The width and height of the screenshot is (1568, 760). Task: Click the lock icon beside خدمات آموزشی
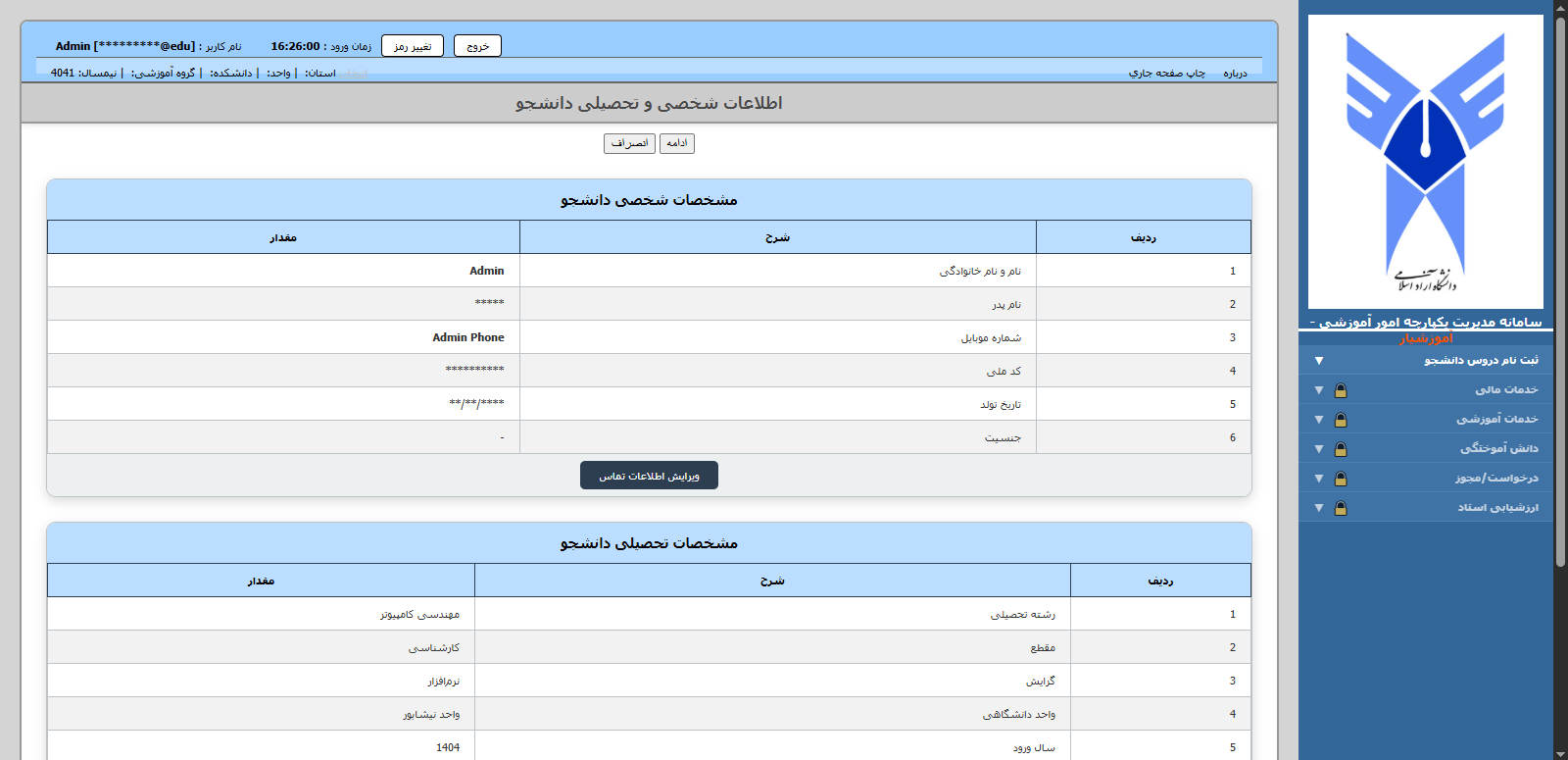pos(1340,420)
